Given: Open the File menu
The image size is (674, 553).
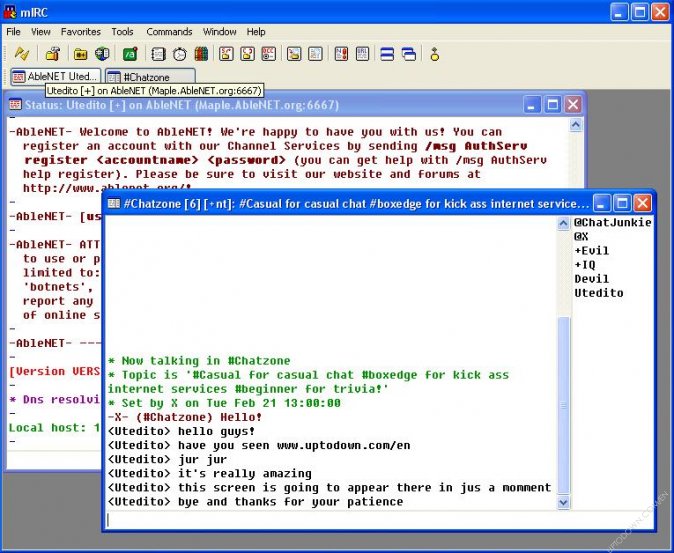Looking at the screenshot, I should coord(13,32).
